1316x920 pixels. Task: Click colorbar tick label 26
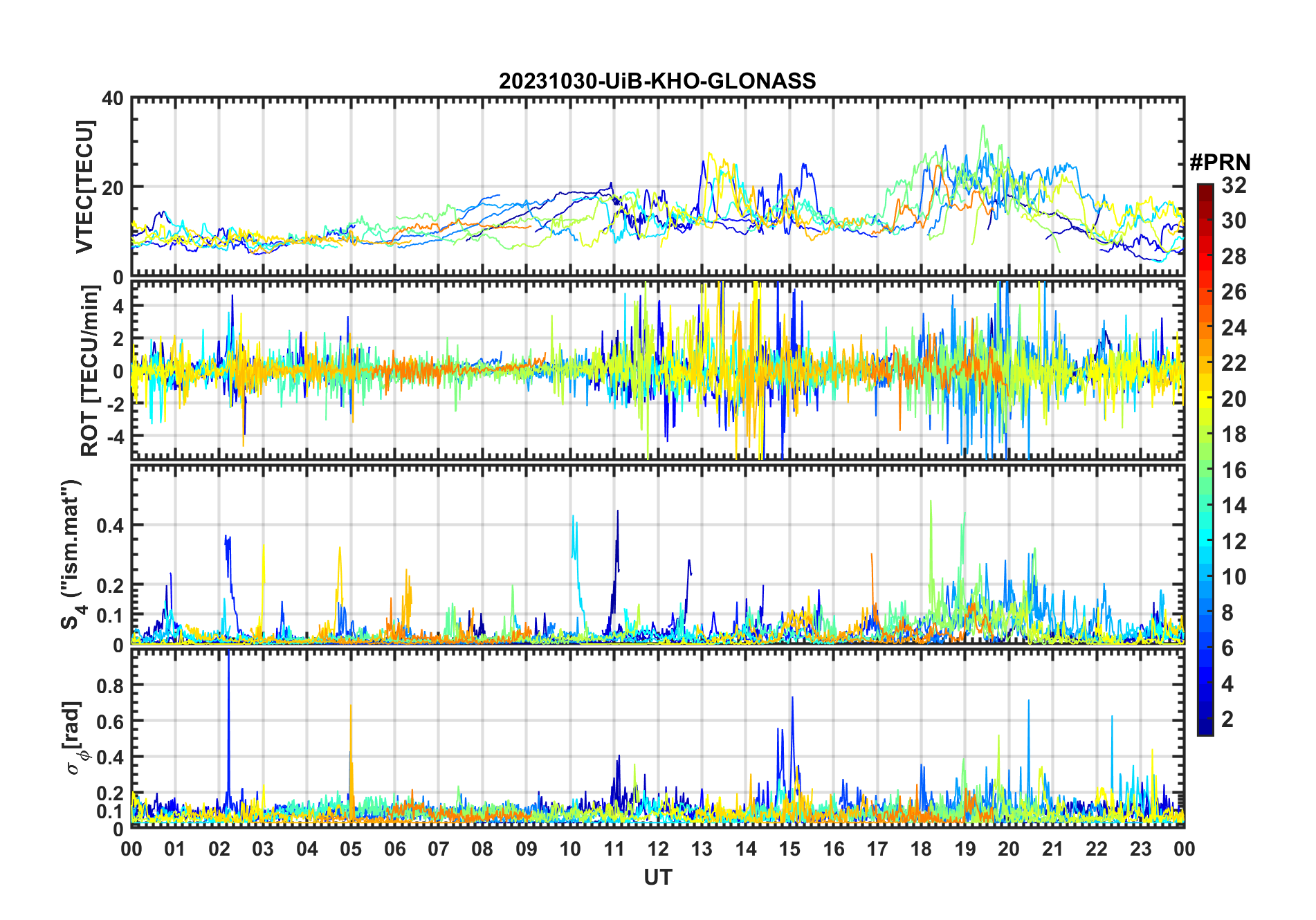coord(1234,292)
